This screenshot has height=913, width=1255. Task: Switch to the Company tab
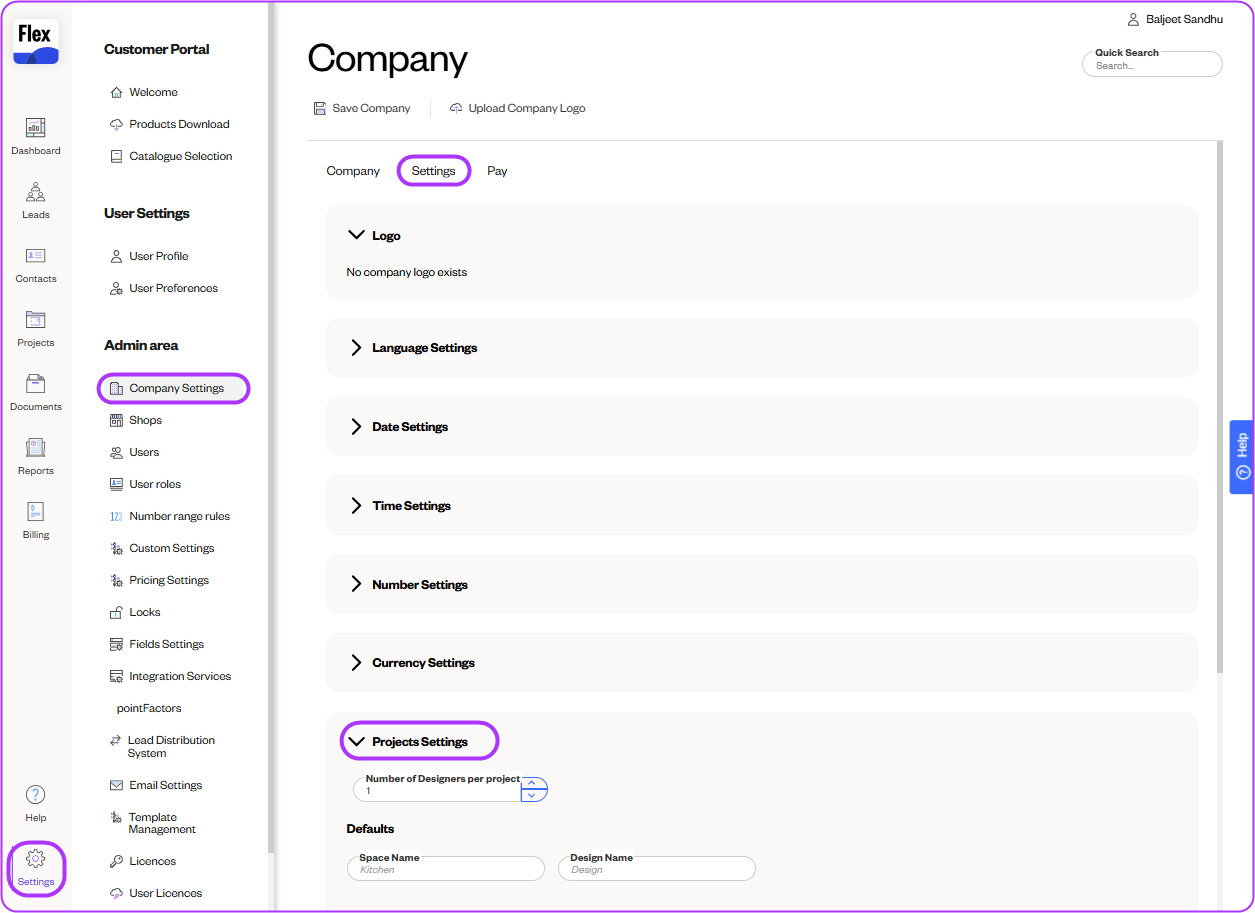click(353, 171)
